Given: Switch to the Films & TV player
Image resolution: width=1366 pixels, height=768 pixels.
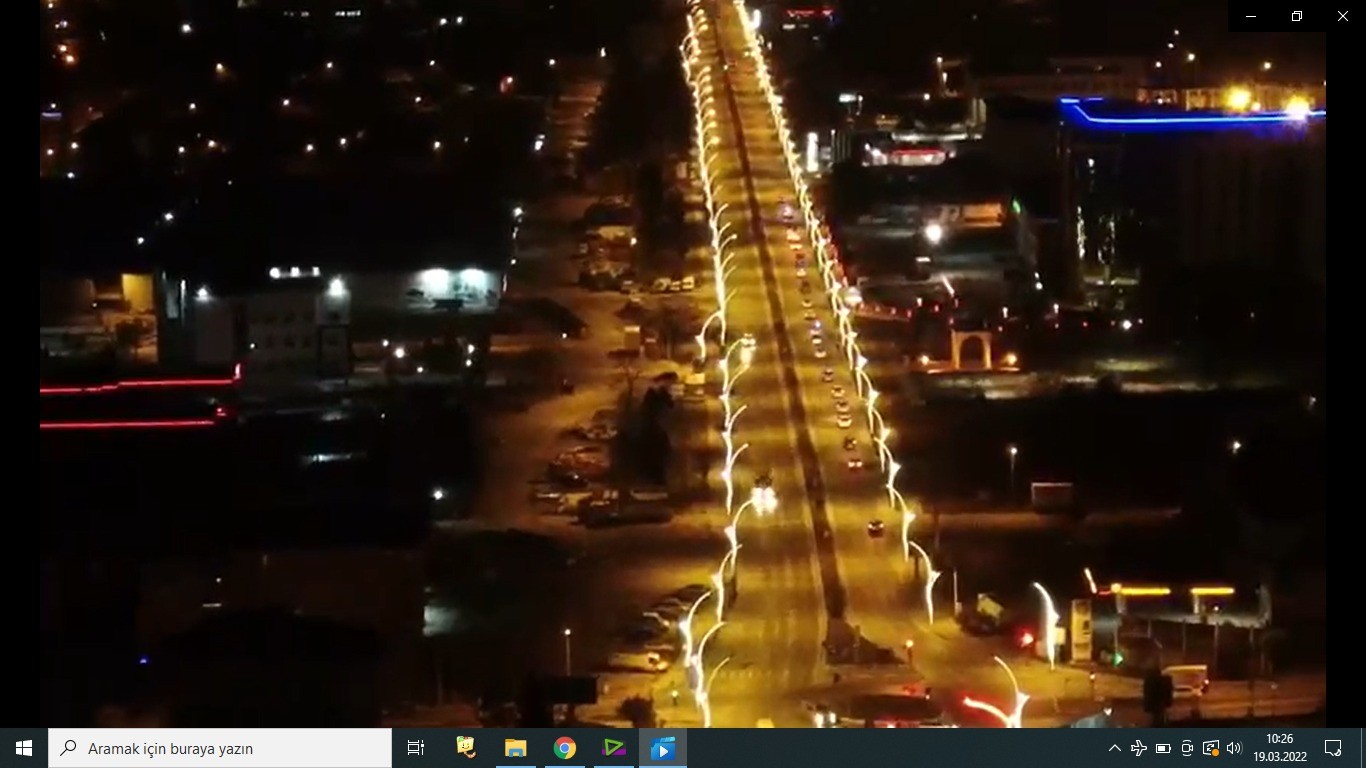Looking at the screenshot, I should 663,747.
